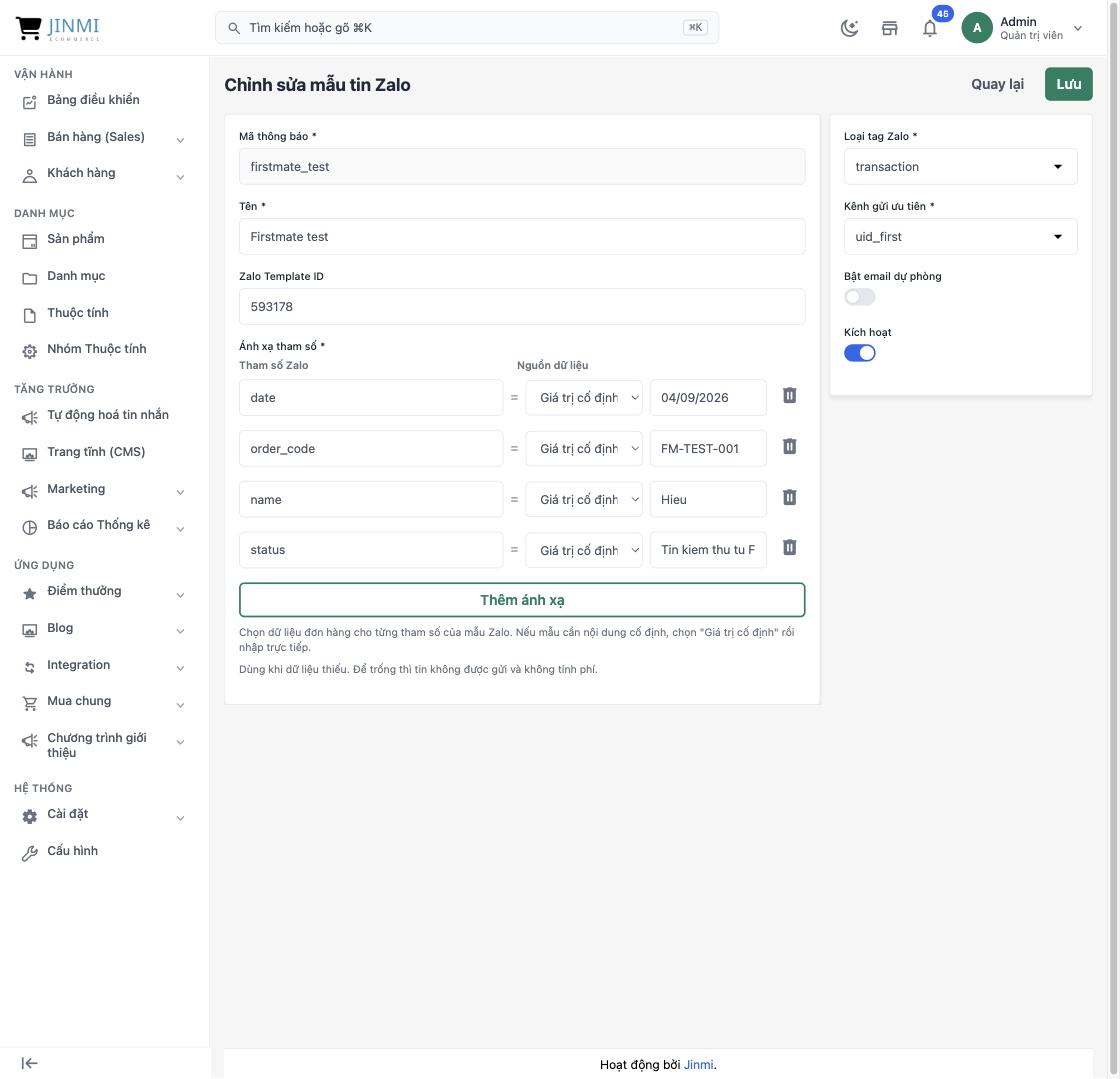Click the Zalo Template ID field
1120x1079 pixels.
click(521, 307)
